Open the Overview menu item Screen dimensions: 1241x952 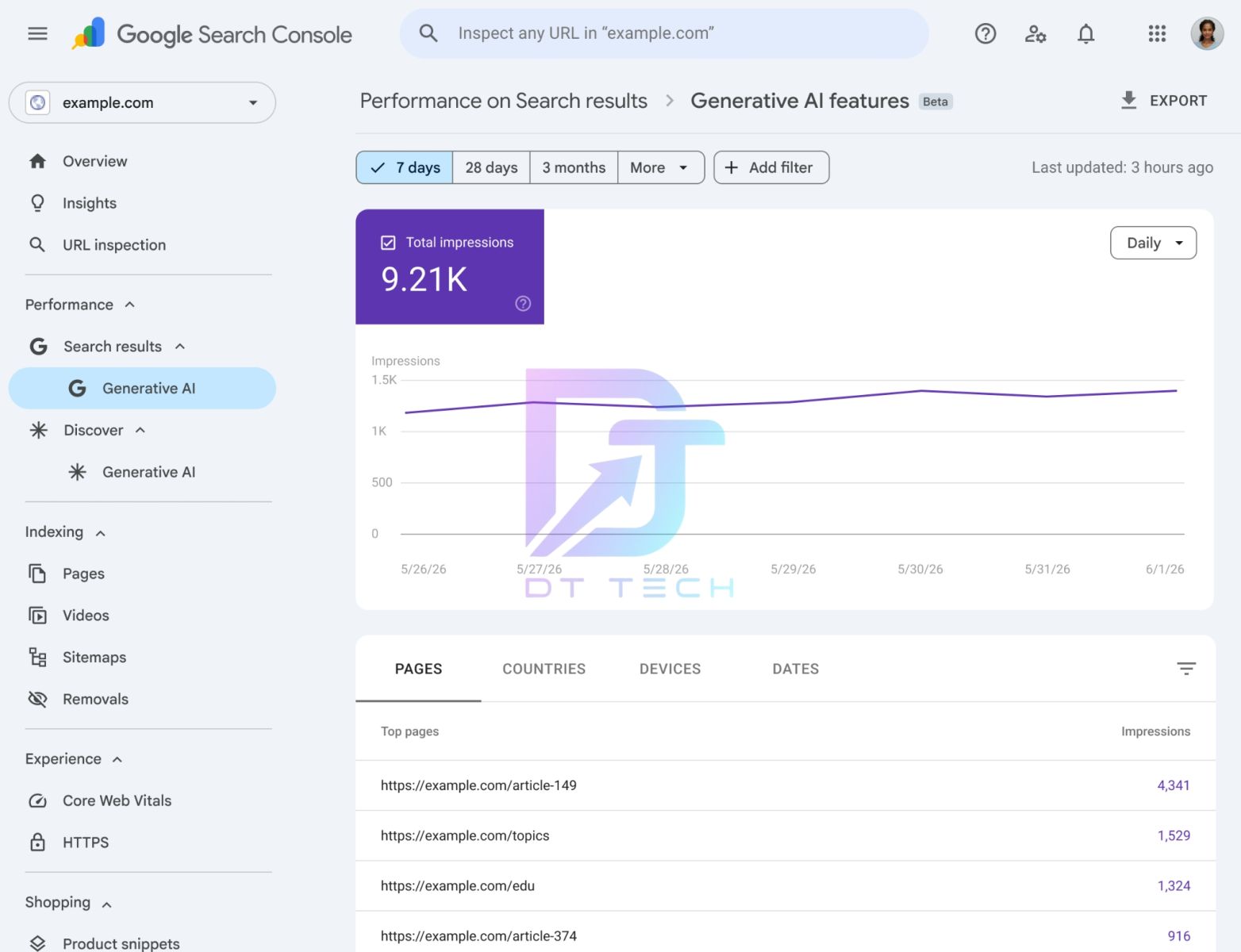click(x=142, y=161)
